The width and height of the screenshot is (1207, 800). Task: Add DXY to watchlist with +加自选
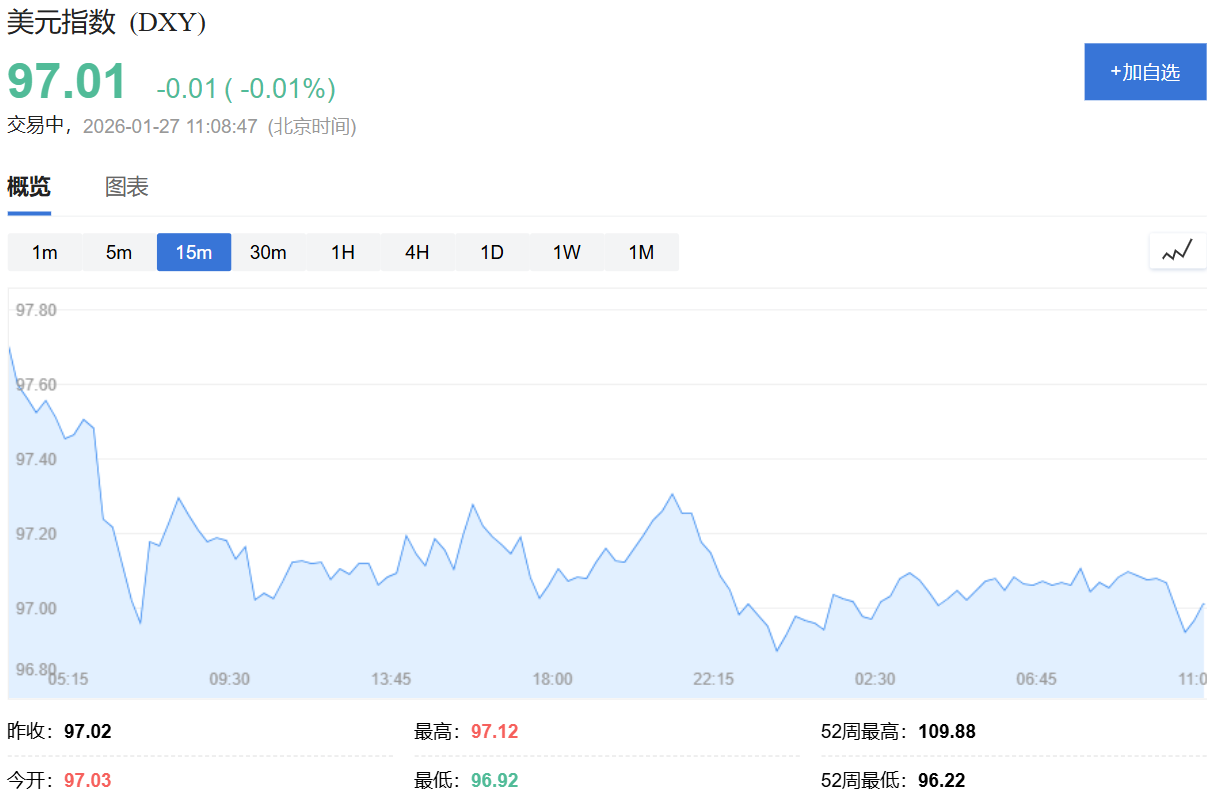click(x=1145, y=72)
